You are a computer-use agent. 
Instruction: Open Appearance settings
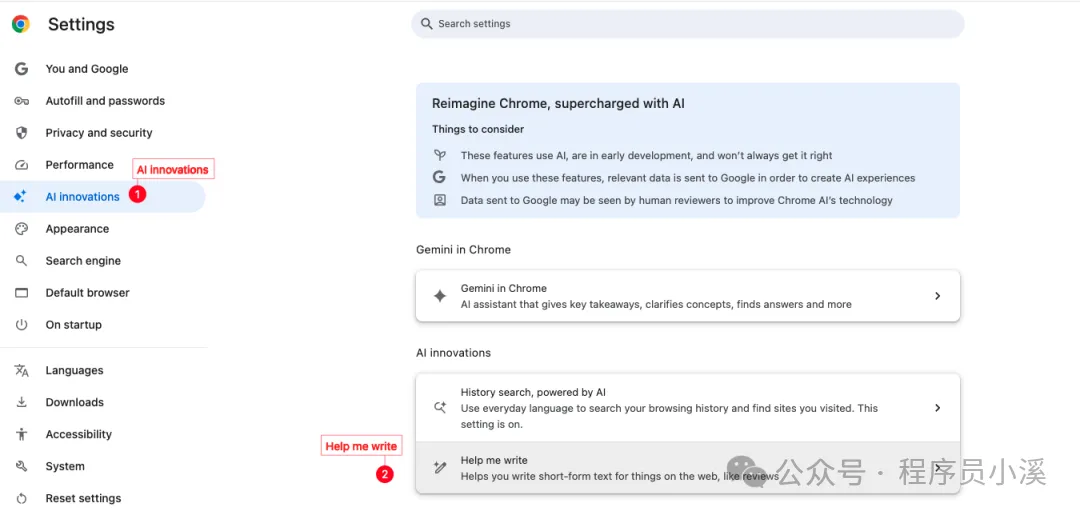(77, 229)
